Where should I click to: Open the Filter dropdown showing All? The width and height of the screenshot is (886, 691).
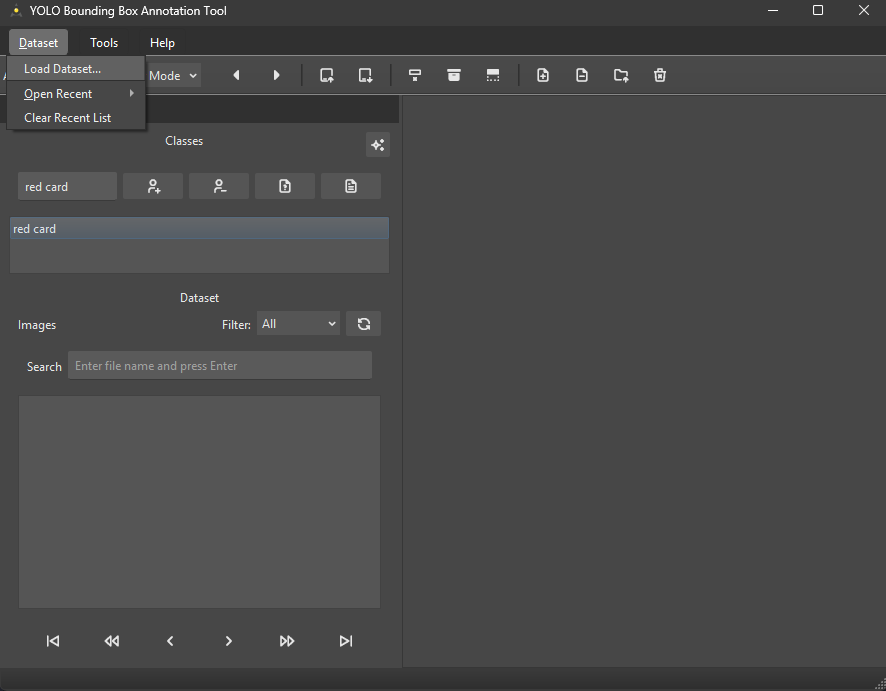(x=298, y=324)
